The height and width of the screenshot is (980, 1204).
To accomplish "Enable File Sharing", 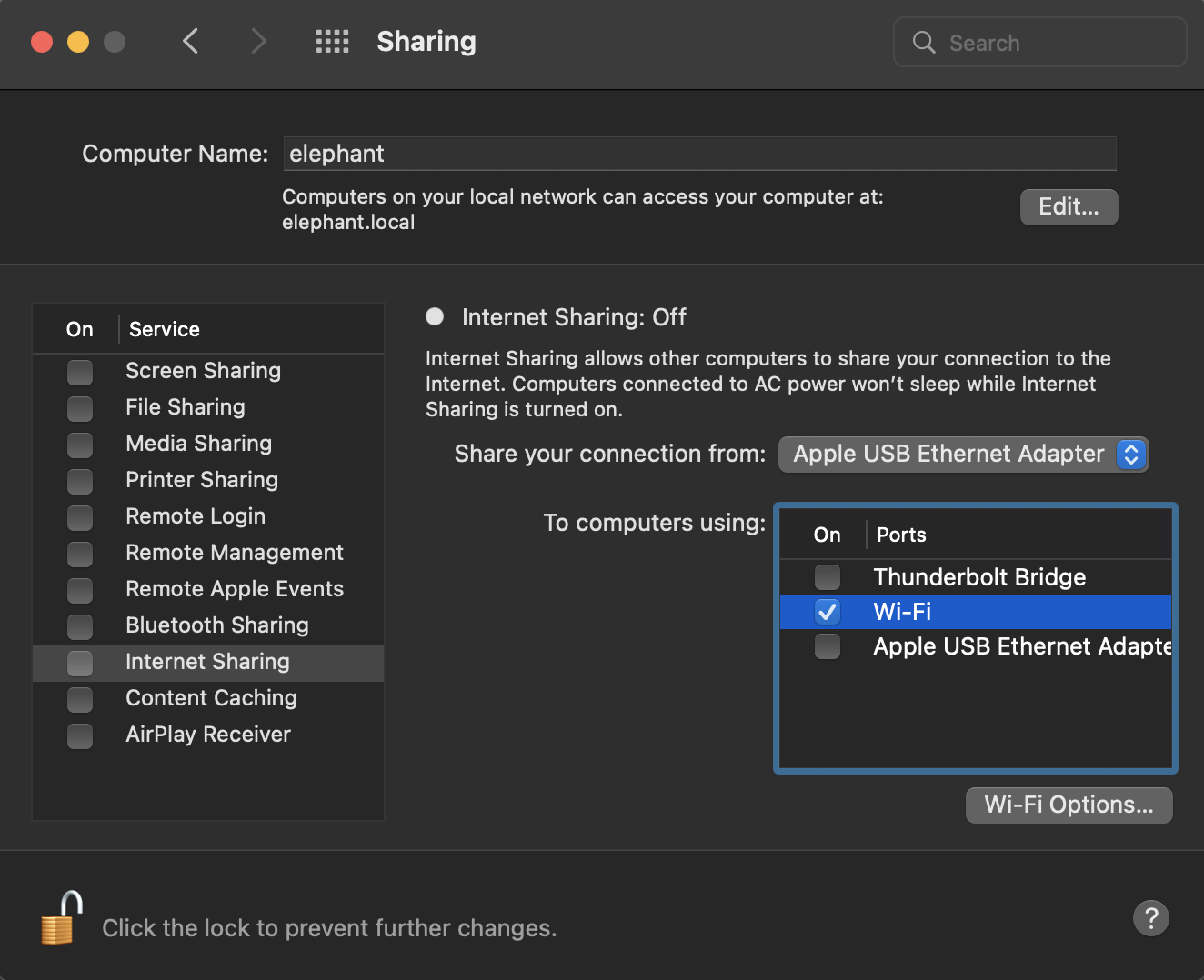I will point(80,409).
